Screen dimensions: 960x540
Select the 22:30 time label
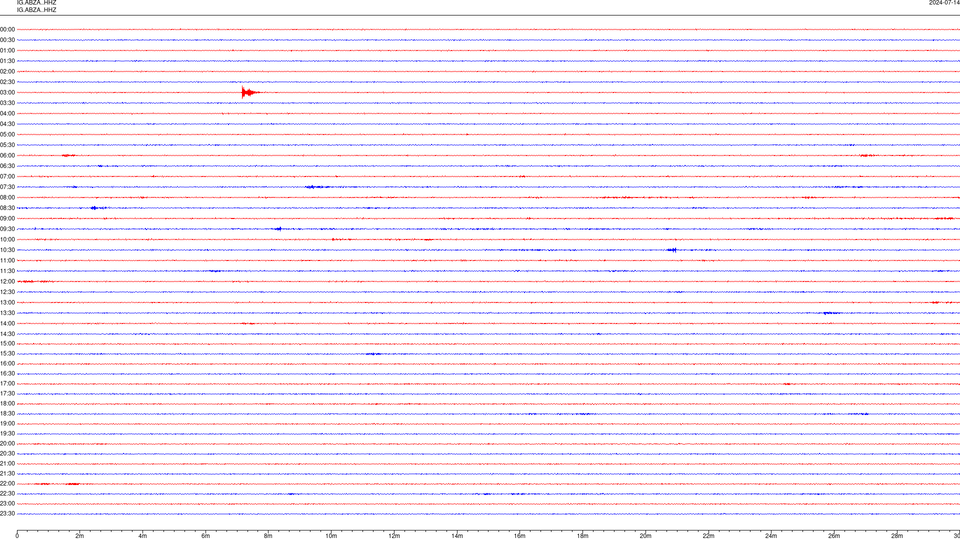pos(7,493)
